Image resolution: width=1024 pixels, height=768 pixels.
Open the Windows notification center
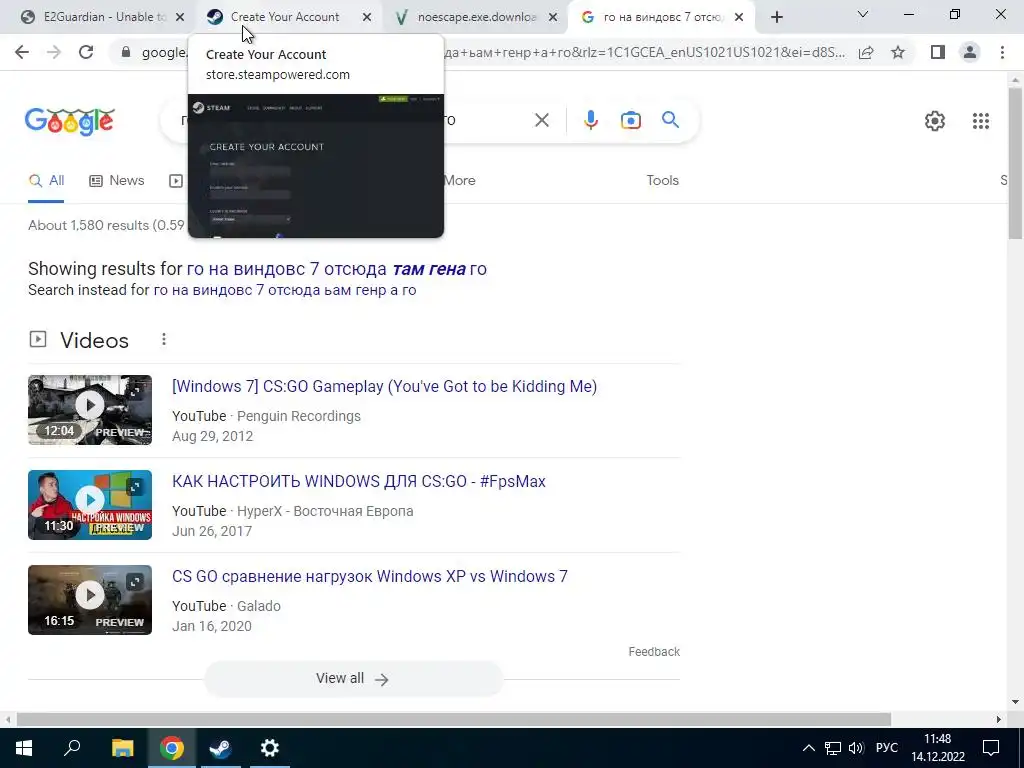coord(991,748)
